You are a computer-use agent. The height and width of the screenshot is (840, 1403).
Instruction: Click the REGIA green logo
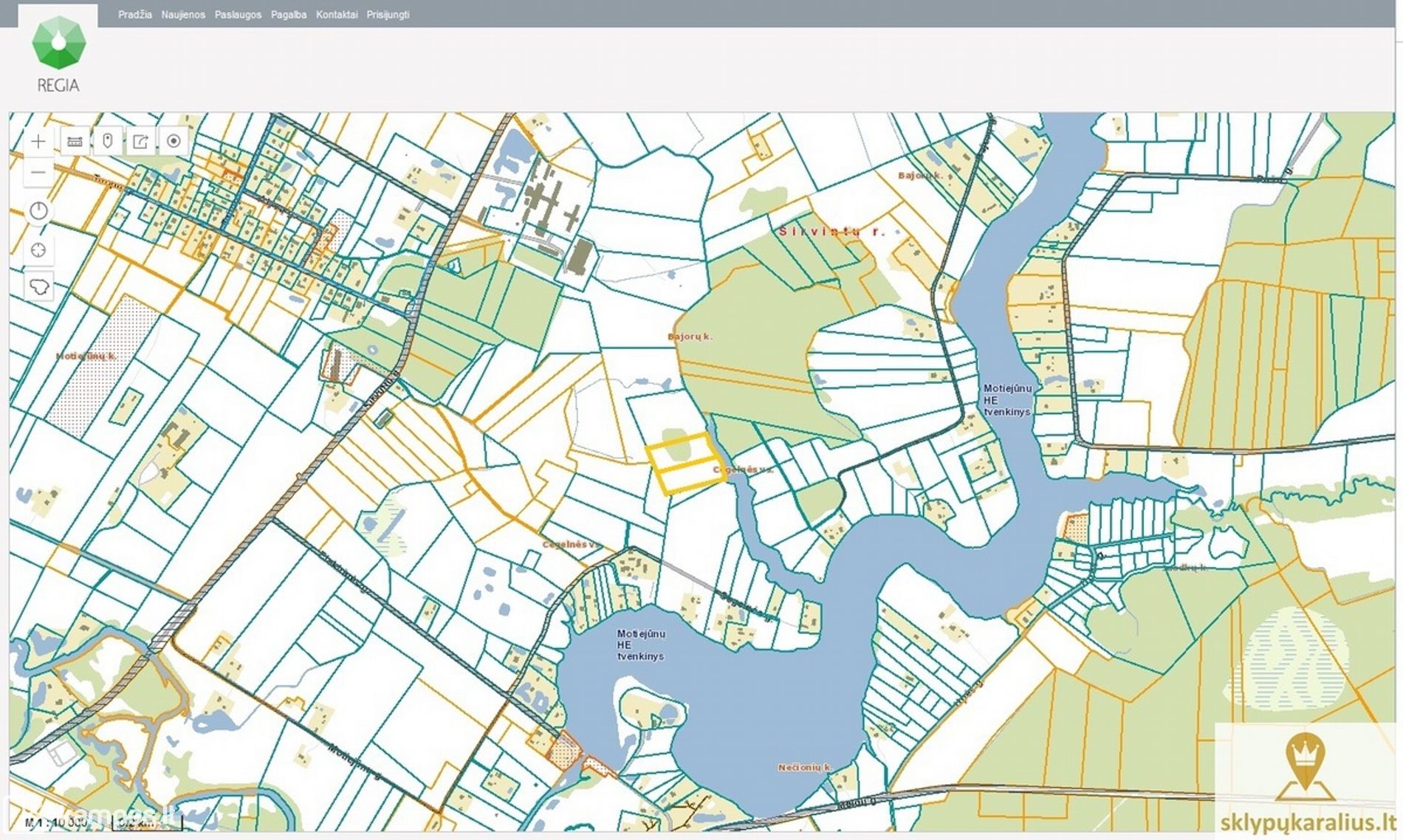tap(58, 55)
